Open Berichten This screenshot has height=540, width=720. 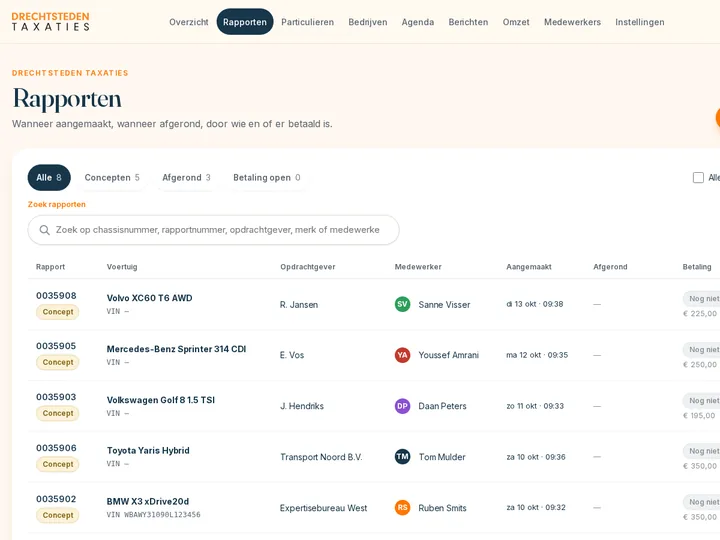(468, 22)
